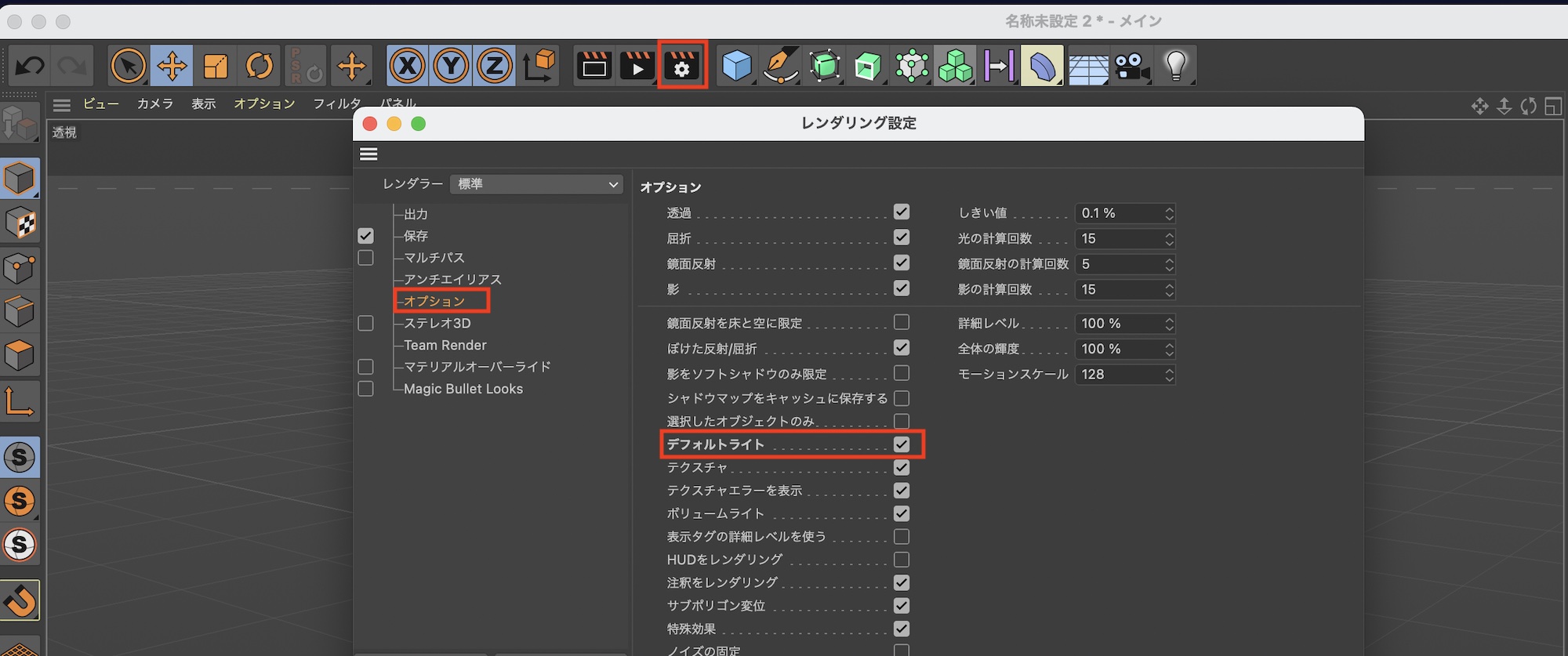Image resolution: width=1568 pixels, height=656 pixels.
Task: Select Team Render settings page
Action: 445,345
